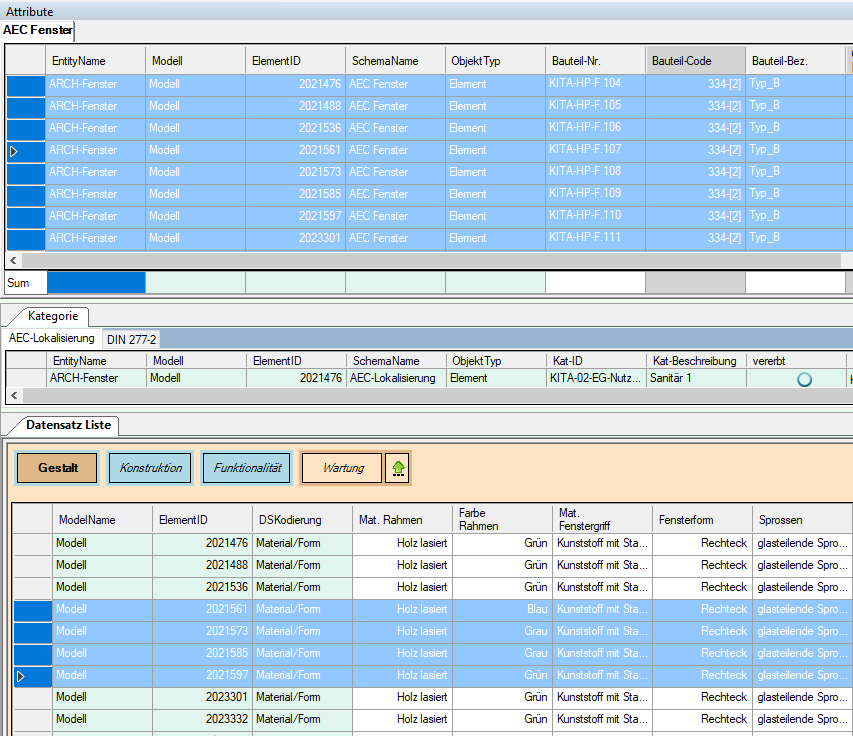The width and height of the screenshot is (853, 736).
Task: Click the green up-arrow icon beside Wartung
Action: click(x=398, y=468)
